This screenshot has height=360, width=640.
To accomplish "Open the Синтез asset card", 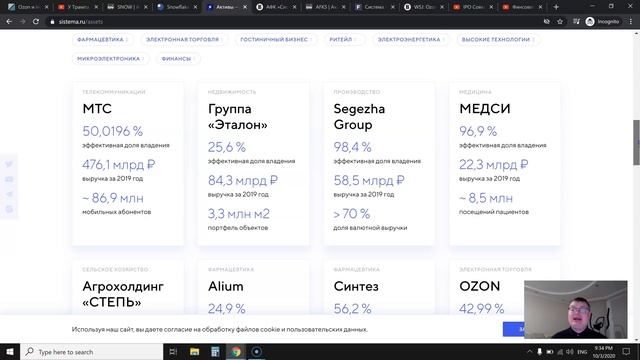I will [x=379, y=288].
